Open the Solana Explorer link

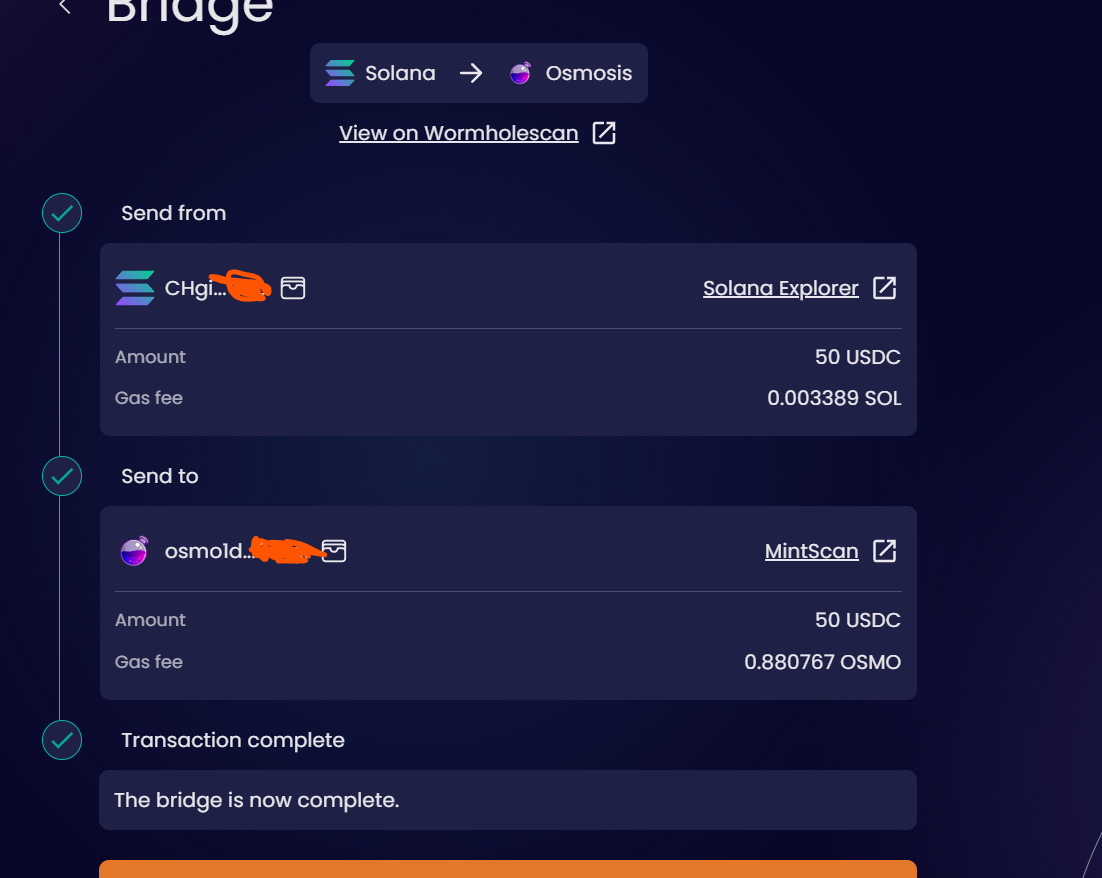pos(780,288)
